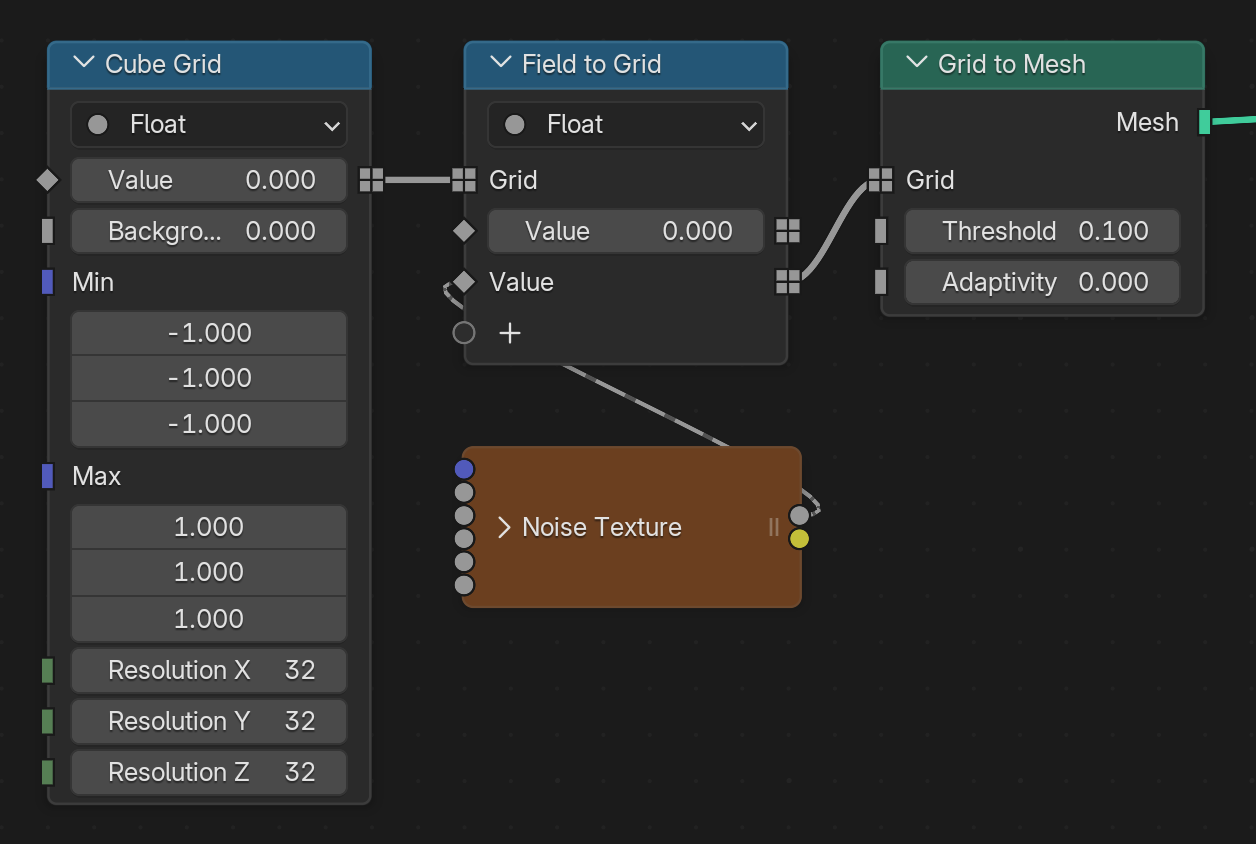Click the Grid to Mesh input Grid socket

point(880,180)
